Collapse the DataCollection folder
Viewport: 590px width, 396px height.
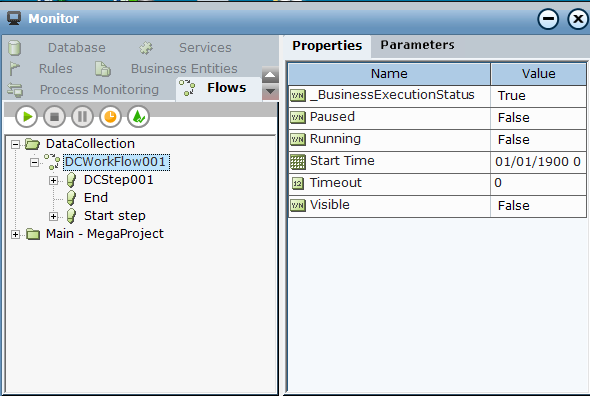point(15,144)
